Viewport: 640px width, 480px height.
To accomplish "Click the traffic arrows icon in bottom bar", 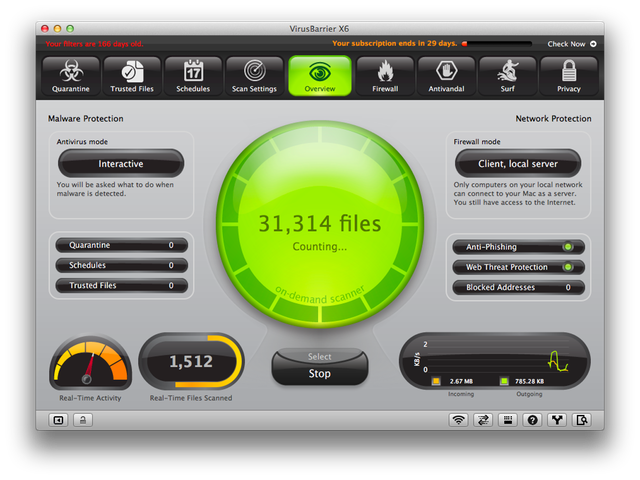I will [483, 420].
